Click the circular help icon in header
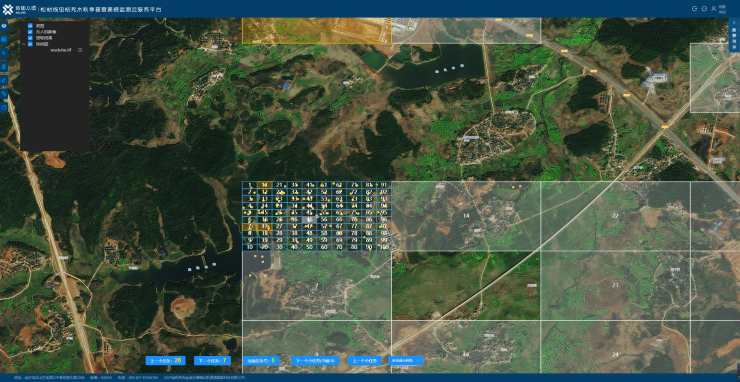Image resolution: width=740 pixels, height=382 pixels. pos(704,8)
